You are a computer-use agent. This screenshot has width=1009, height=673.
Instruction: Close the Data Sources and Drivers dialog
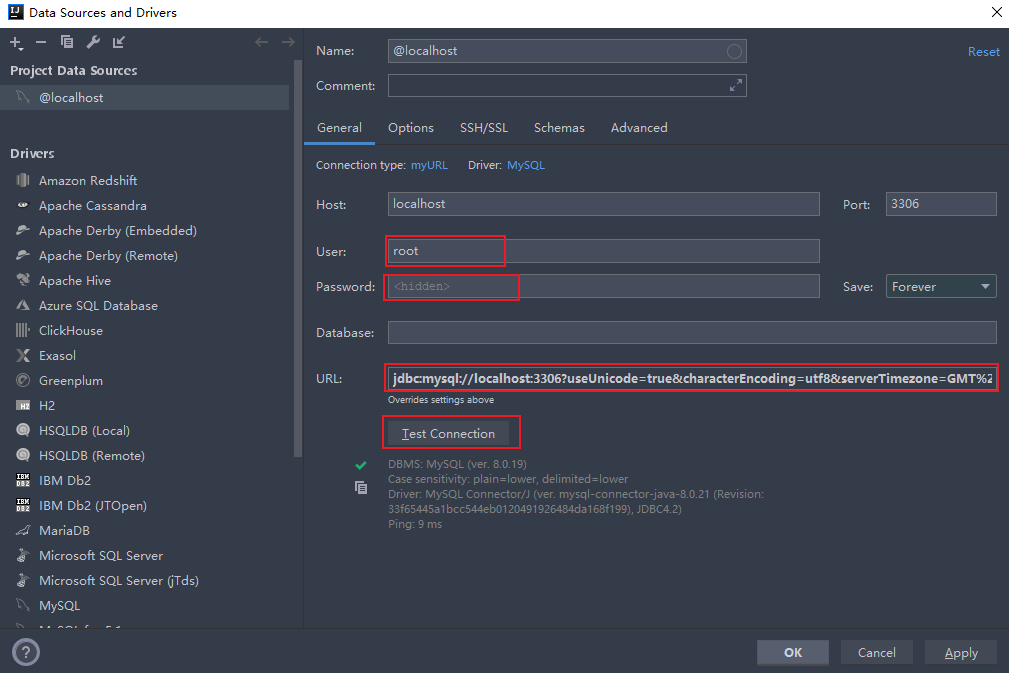click(996, 12)
